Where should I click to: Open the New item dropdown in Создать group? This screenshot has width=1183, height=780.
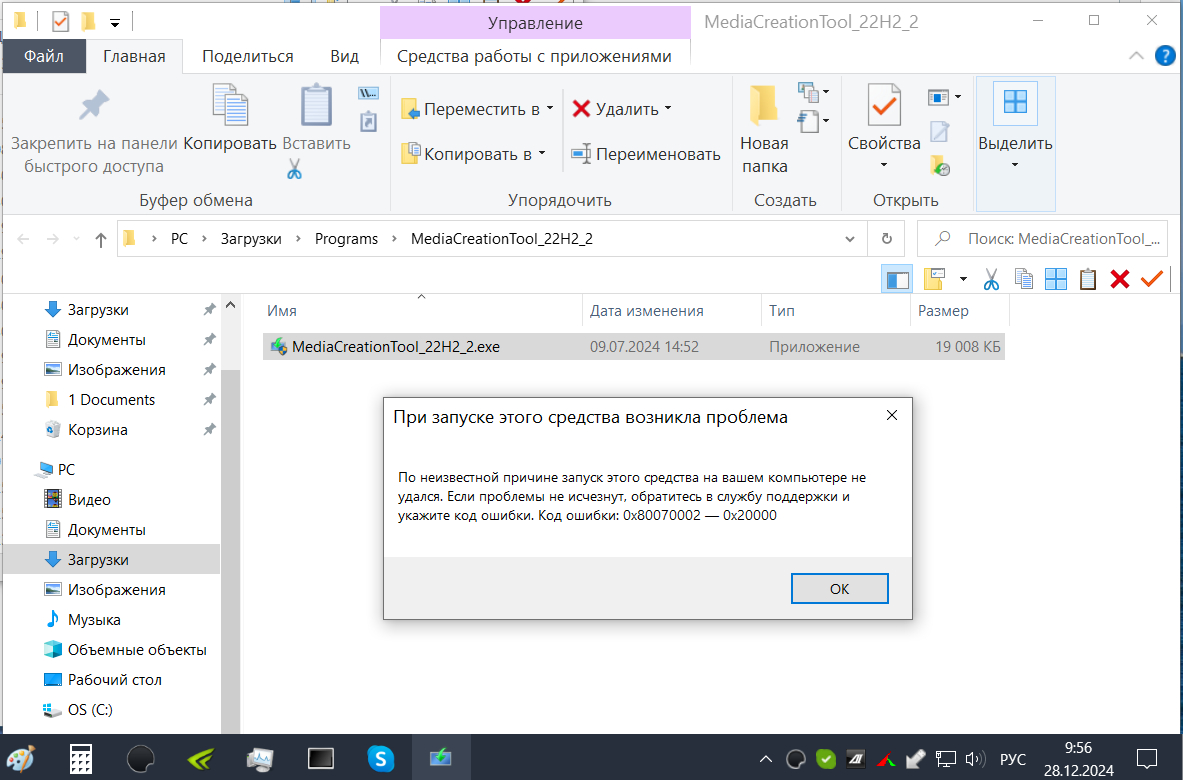click(813, 93)
